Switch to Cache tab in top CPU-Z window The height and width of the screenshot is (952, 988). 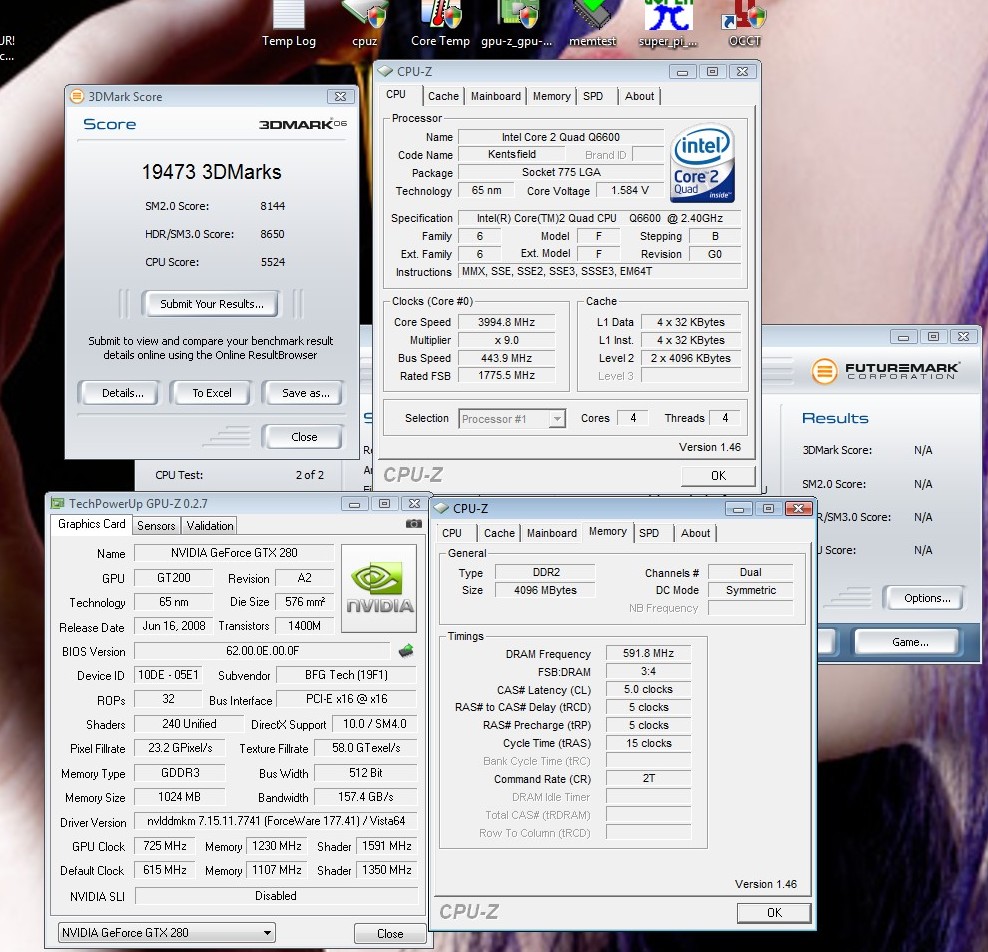(444, 96)
